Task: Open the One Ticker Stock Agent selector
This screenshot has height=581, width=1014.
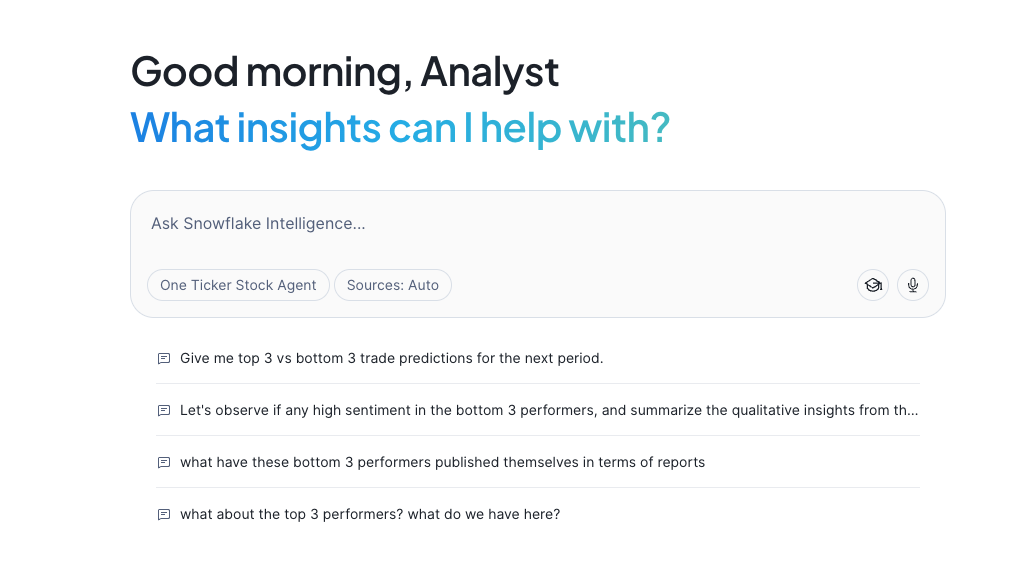Action: point(238,285)
